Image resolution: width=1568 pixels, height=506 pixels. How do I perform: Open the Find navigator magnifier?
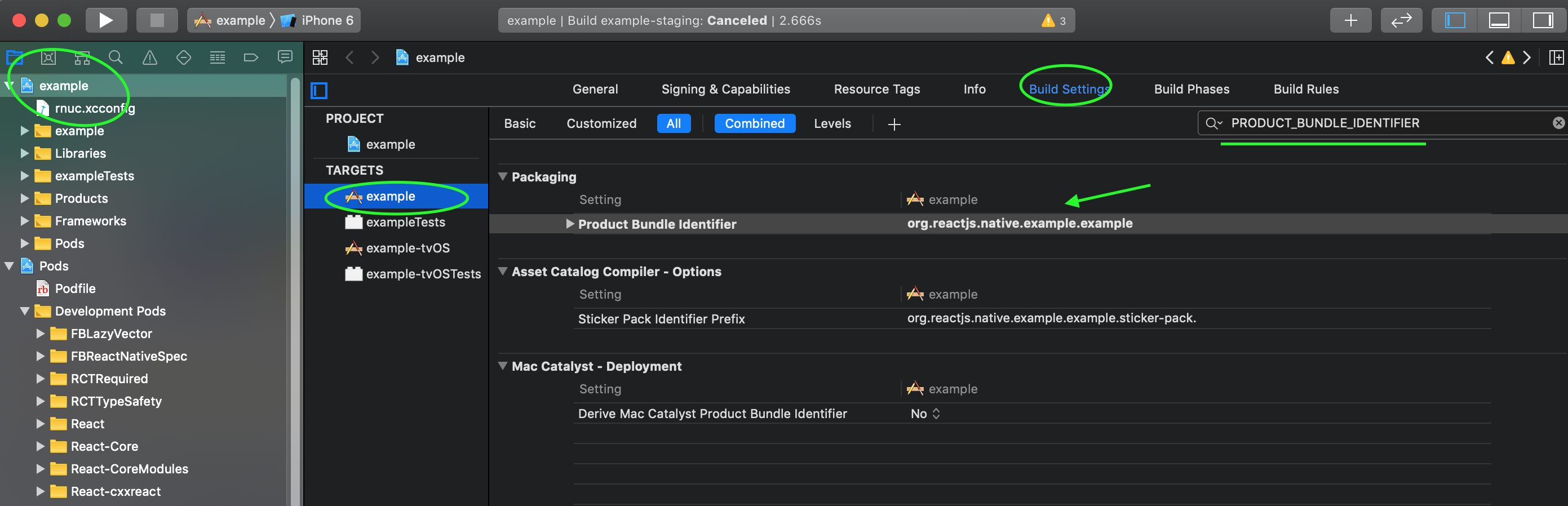pos(116,58)
